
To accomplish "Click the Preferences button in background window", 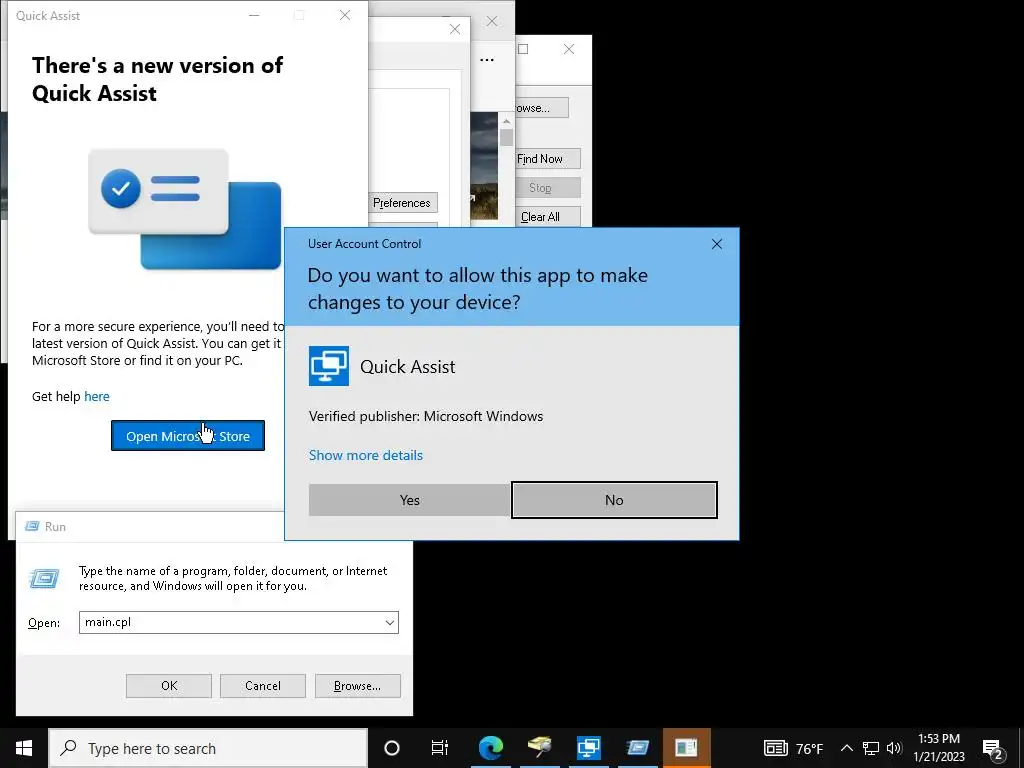I will (x=402, y=203).
